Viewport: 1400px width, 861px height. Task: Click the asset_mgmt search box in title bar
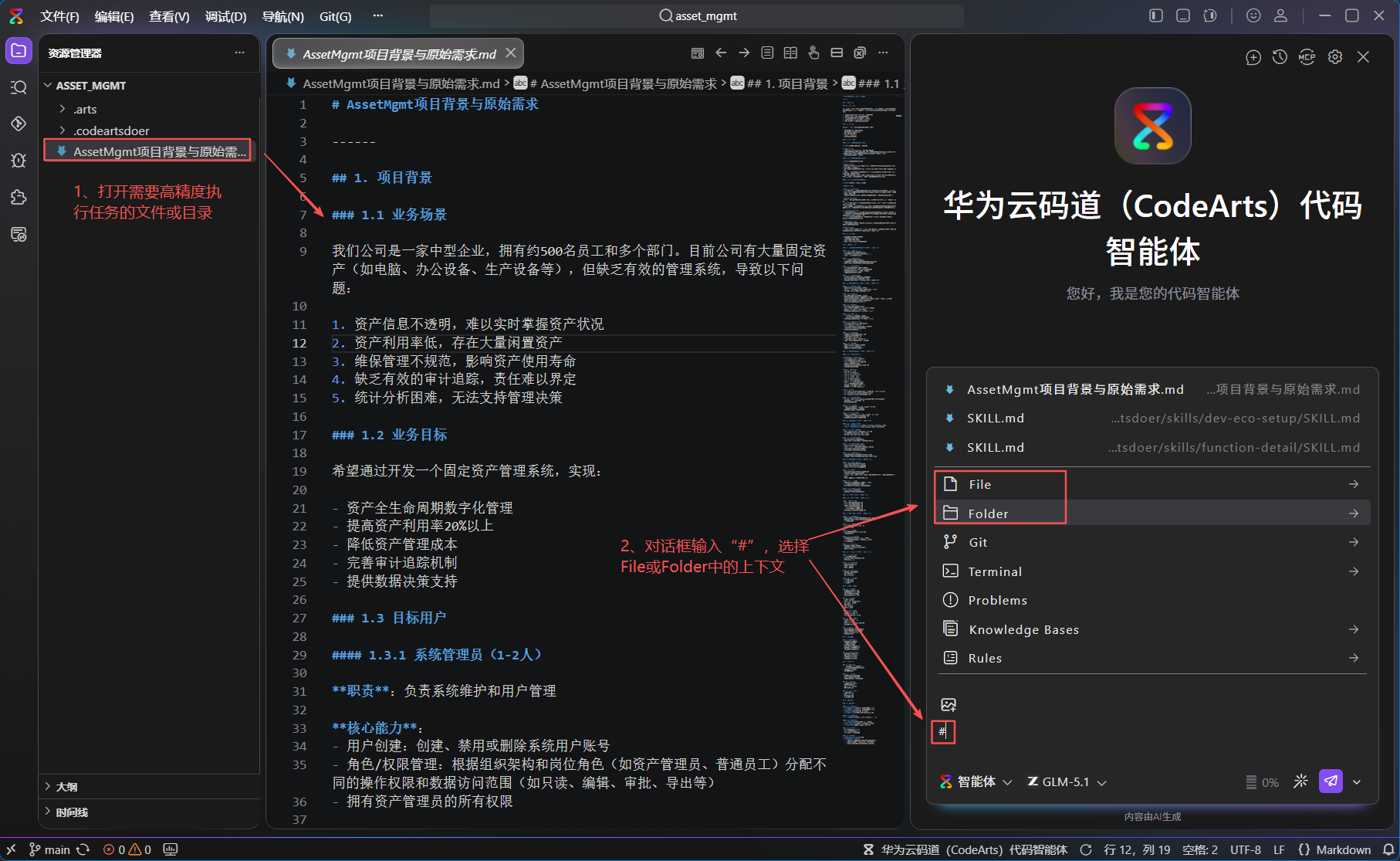tap(697, 16)
